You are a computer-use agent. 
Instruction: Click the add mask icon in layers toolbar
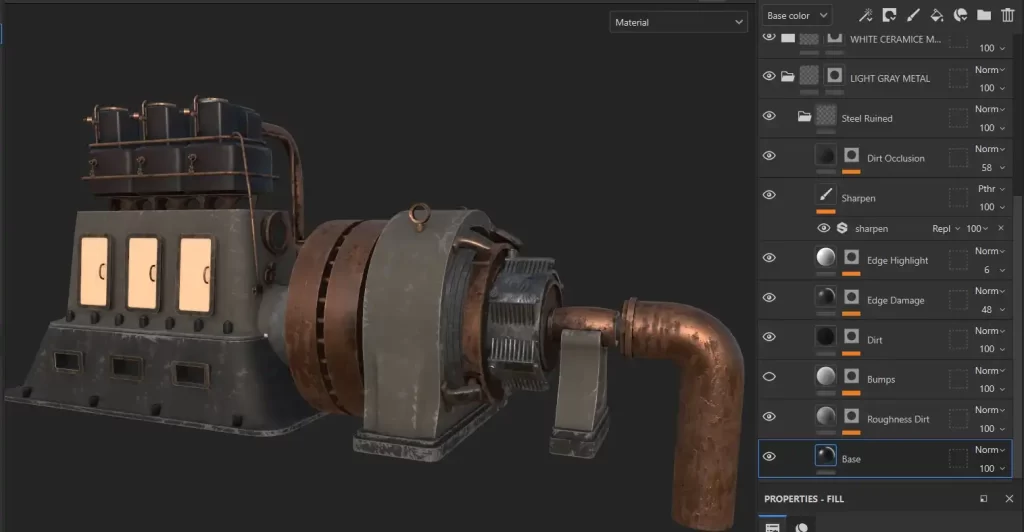889,15
